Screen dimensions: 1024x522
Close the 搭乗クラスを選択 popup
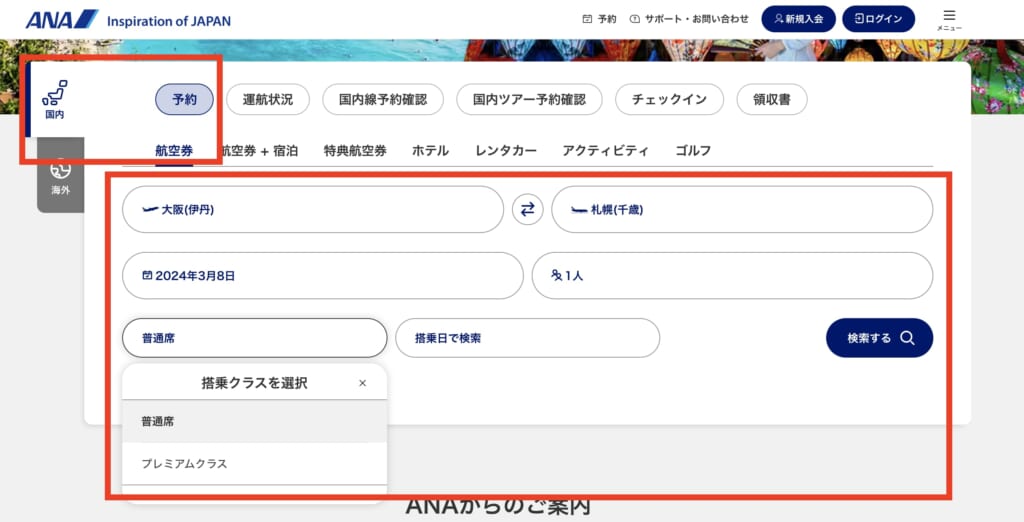pos(362,383)
